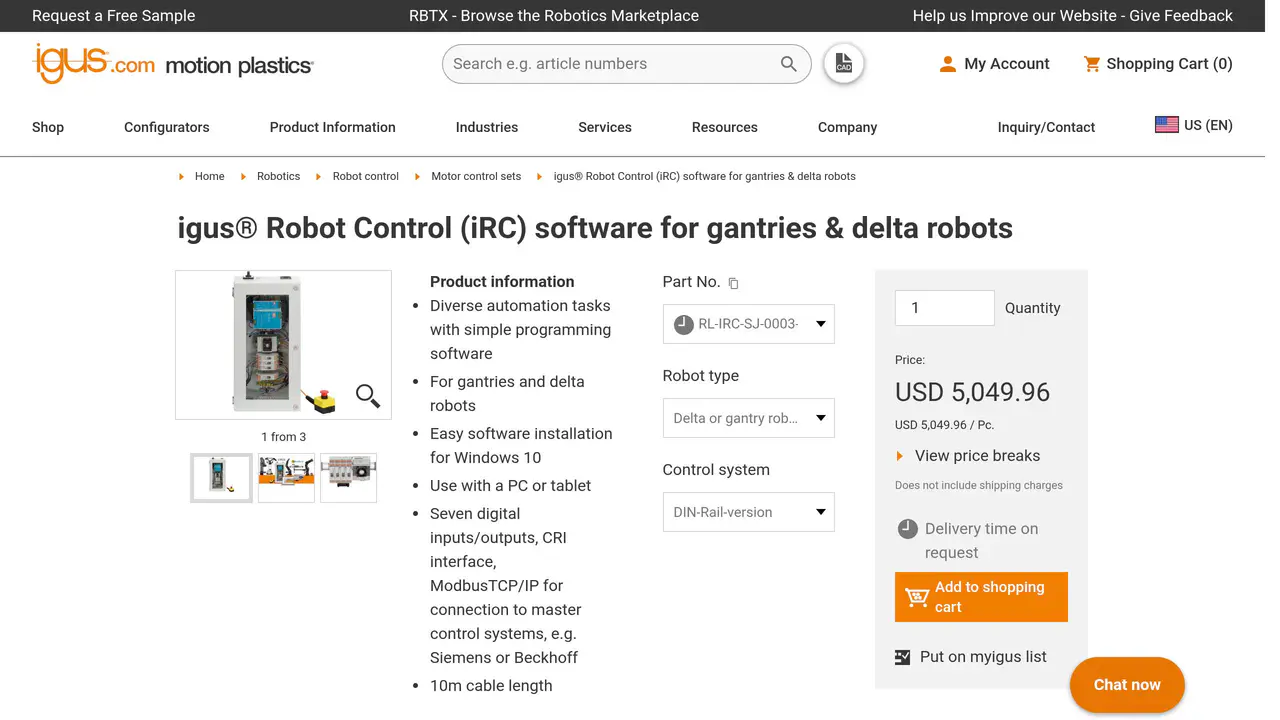Click the price USD 5,049.96
The width and height of the screenshot is (1280, 720).
(972, 392)
